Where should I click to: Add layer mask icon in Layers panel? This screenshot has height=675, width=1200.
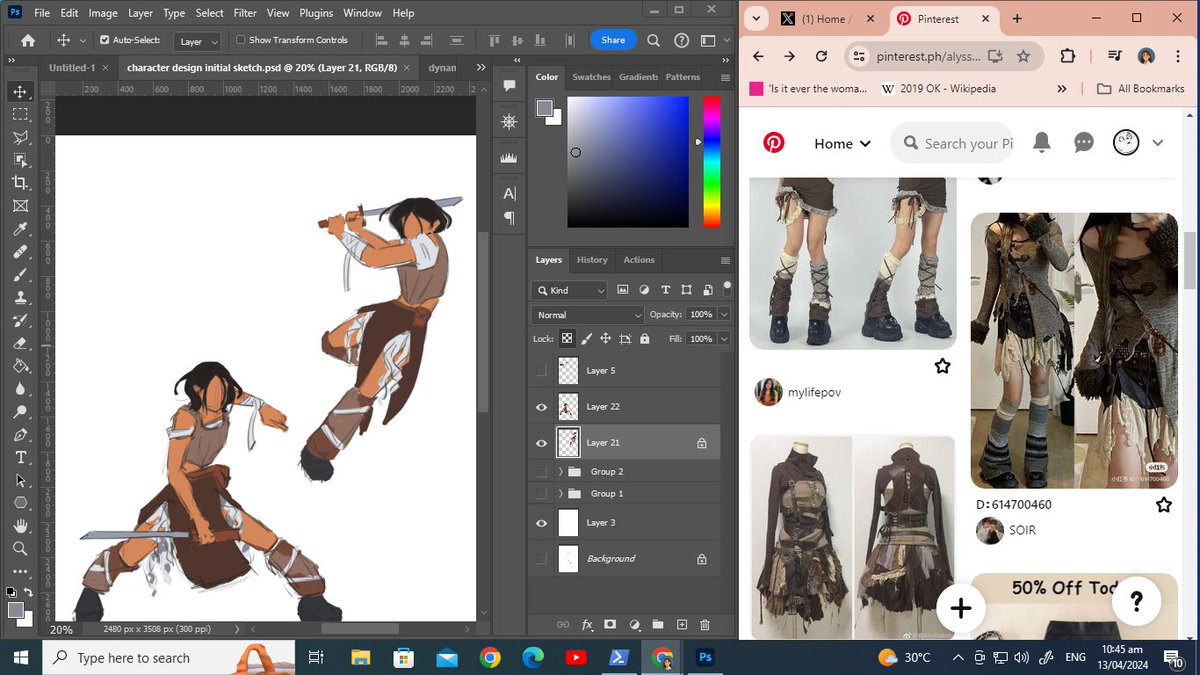point(610,624)
